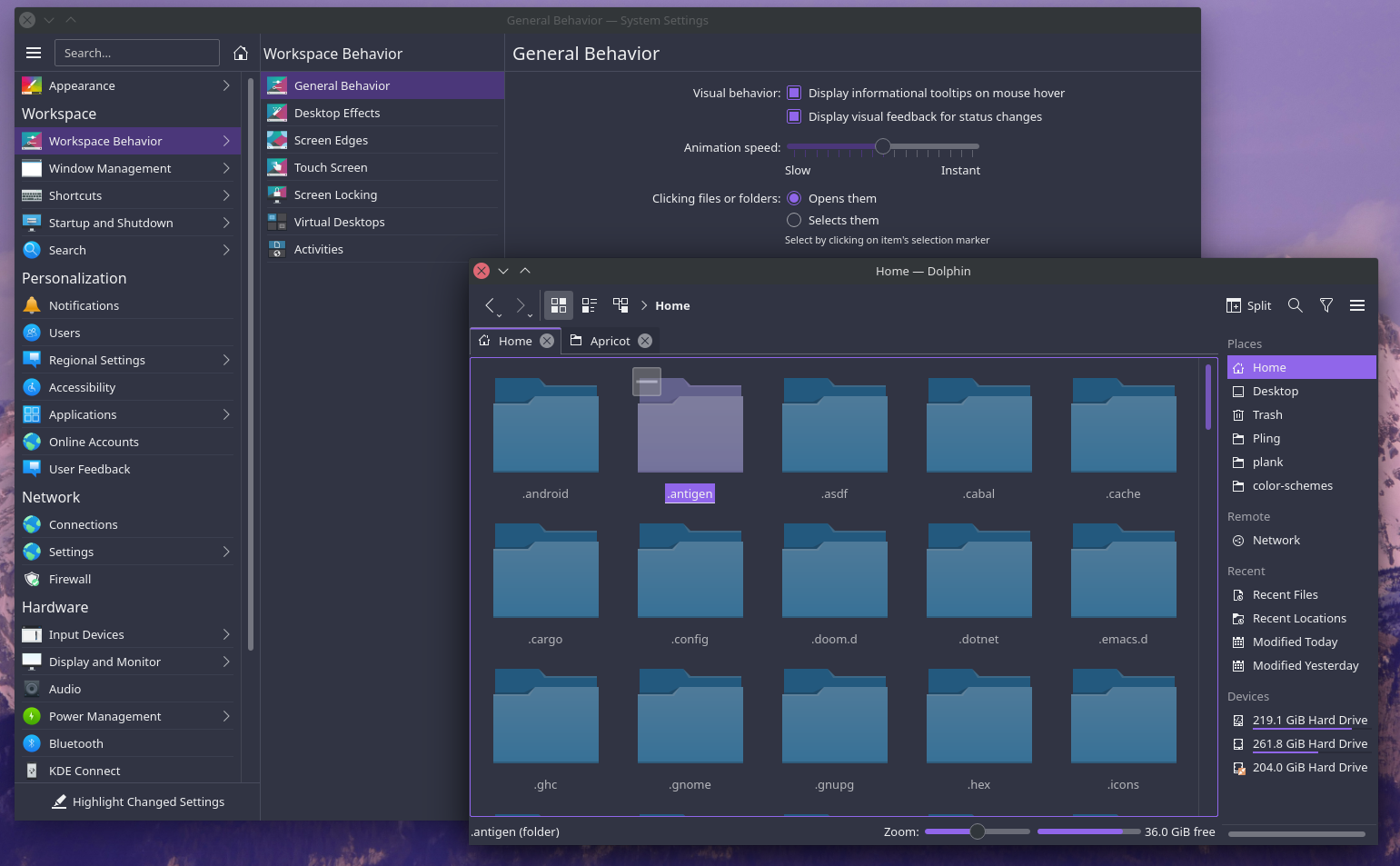Open Accessibility settings
1400x866 pixels.
125,387
